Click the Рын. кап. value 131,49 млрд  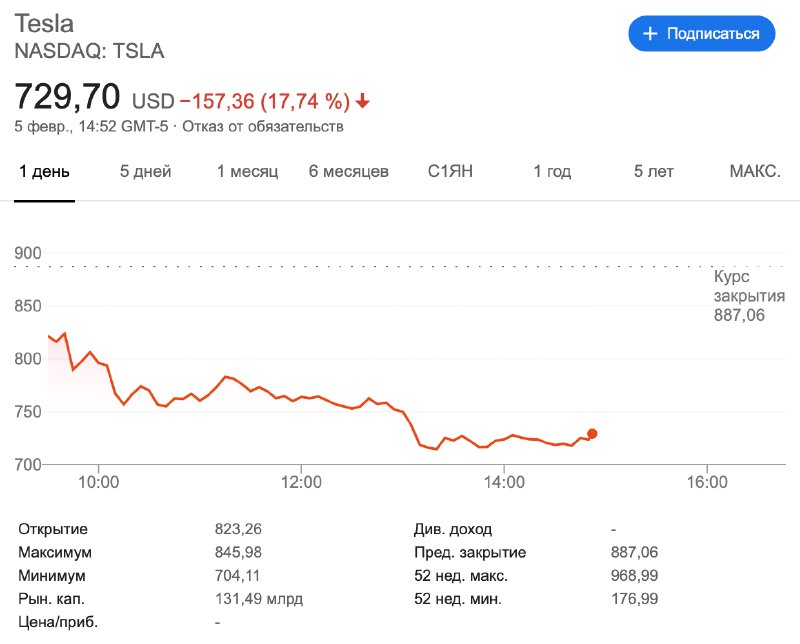pyautogui.click(x=259, y=599)
